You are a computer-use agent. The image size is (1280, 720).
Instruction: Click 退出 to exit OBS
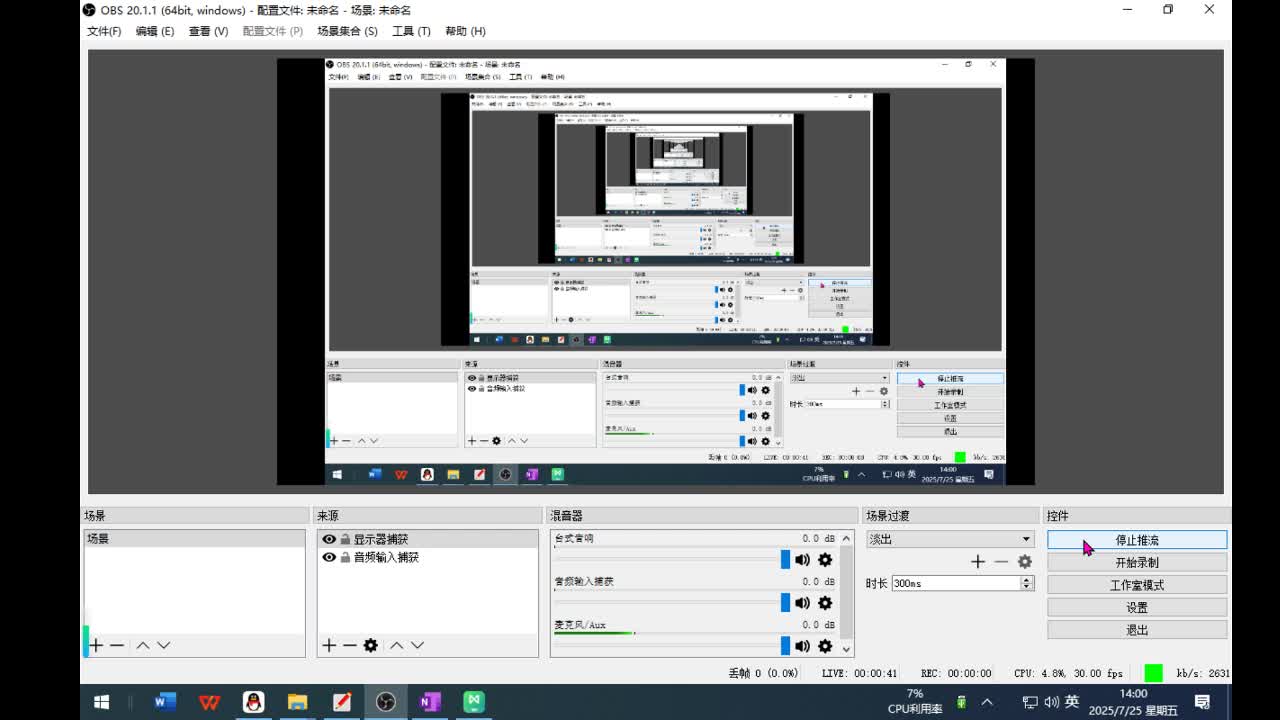pos(1137,630)
